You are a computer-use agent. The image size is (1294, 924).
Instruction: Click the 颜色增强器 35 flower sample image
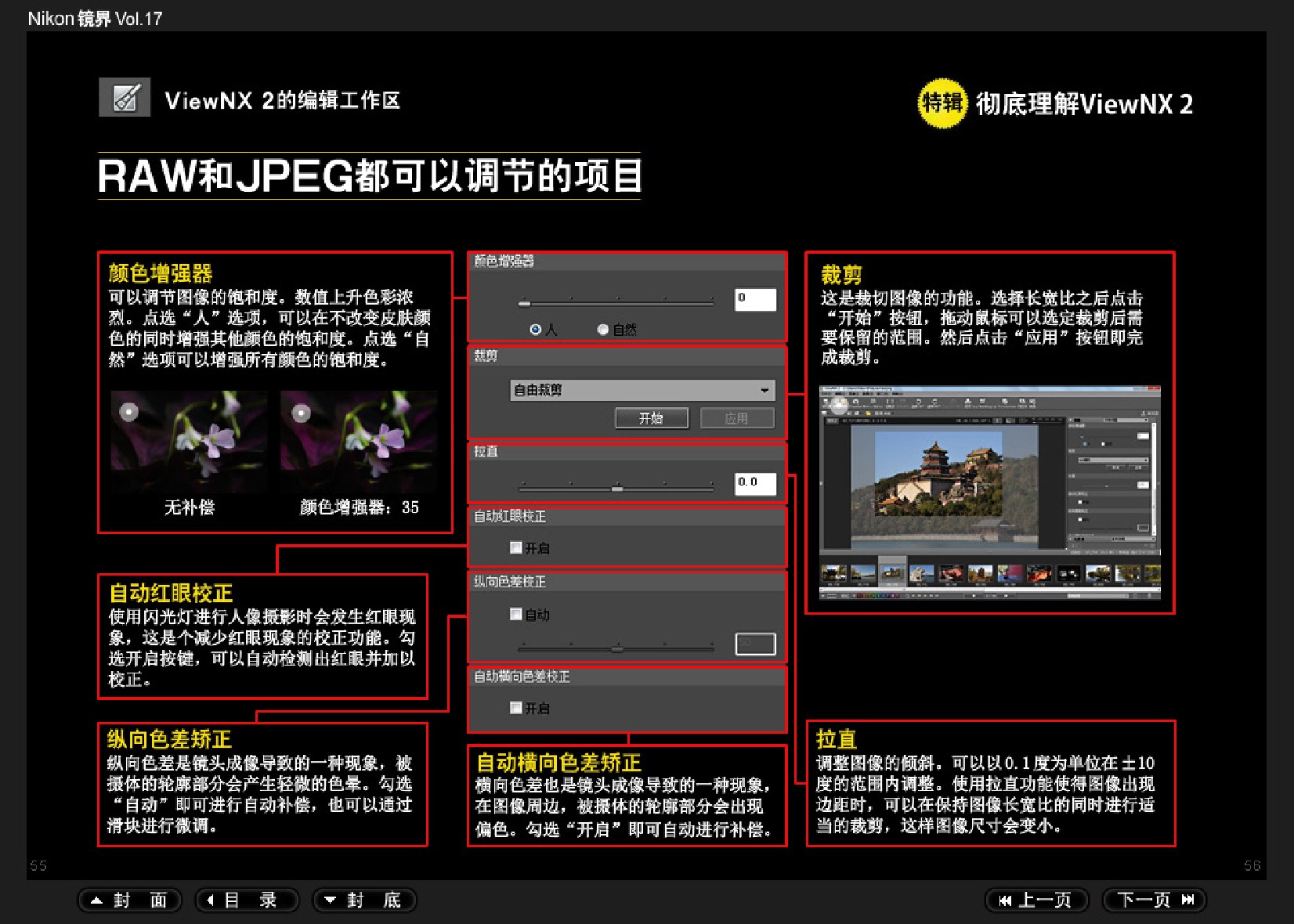pos(359,441)
